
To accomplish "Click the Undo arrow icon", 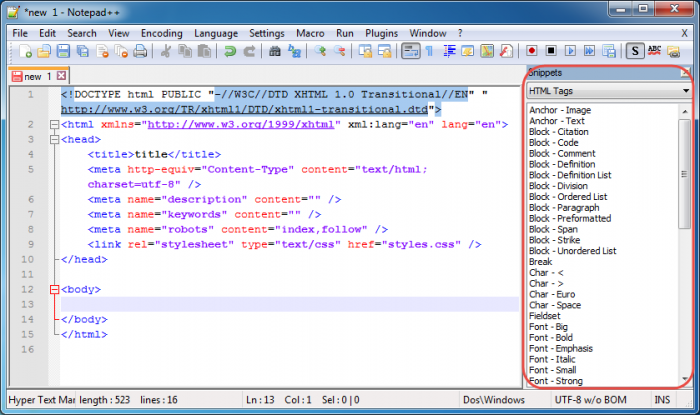I will (x=230, y=51).
